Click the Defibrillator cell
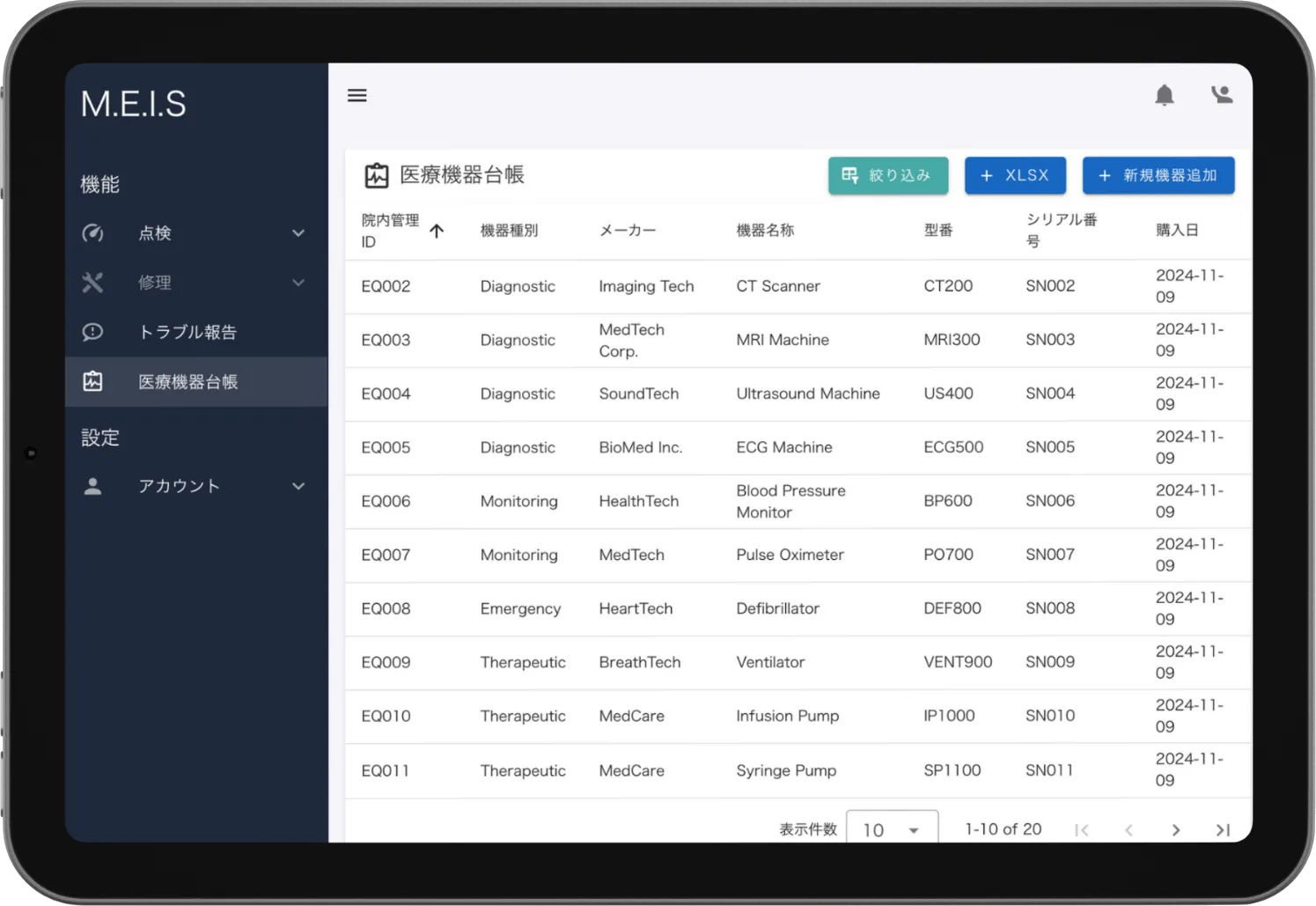Image resolution: width=1316 pixels, height=906 pixels. [777, 608]
